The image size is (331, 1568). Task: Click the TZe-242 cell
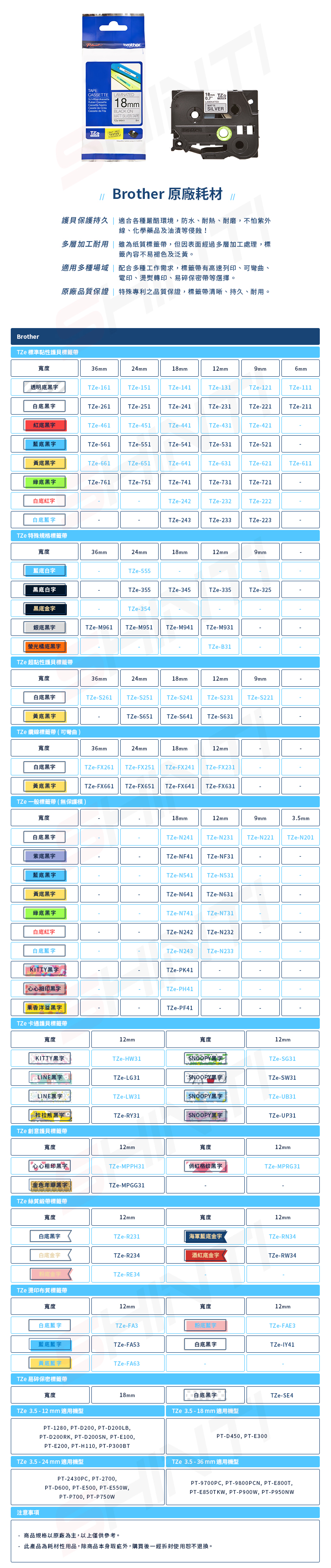[179, 501]
